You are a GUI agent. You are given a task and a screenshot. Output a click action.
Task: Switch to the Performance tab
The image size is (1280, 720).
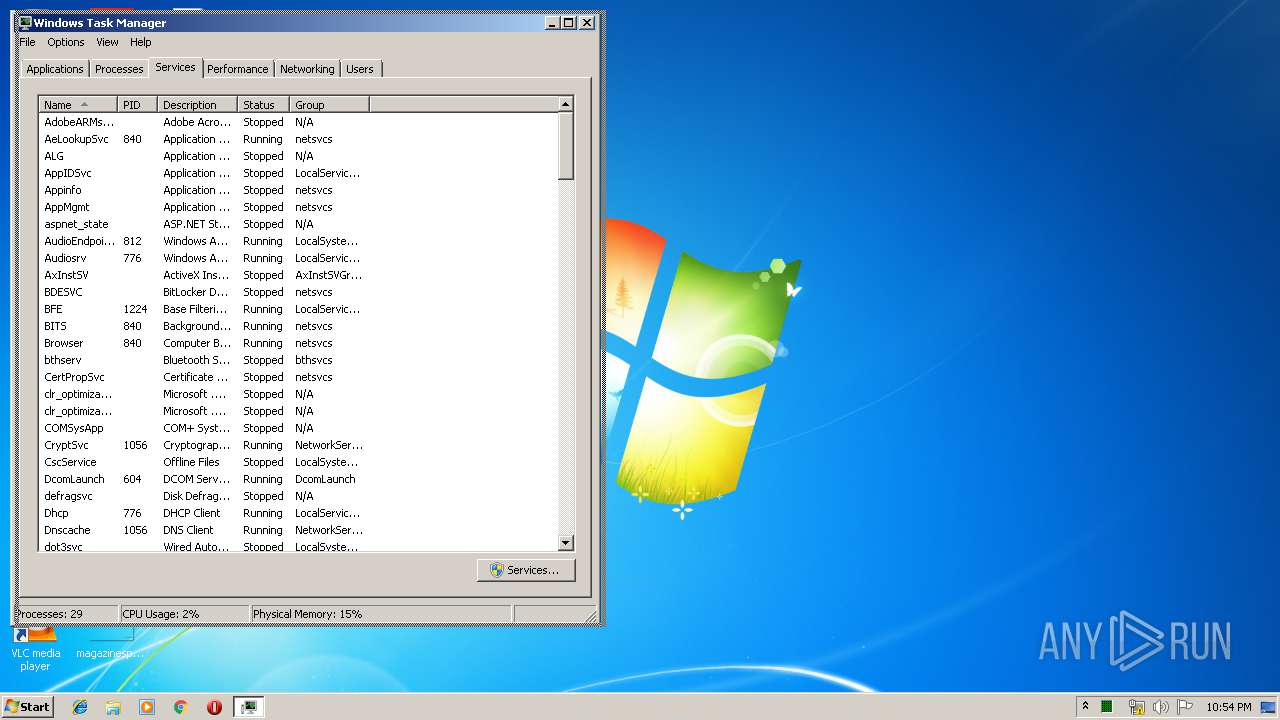click(x=238, y=69)
